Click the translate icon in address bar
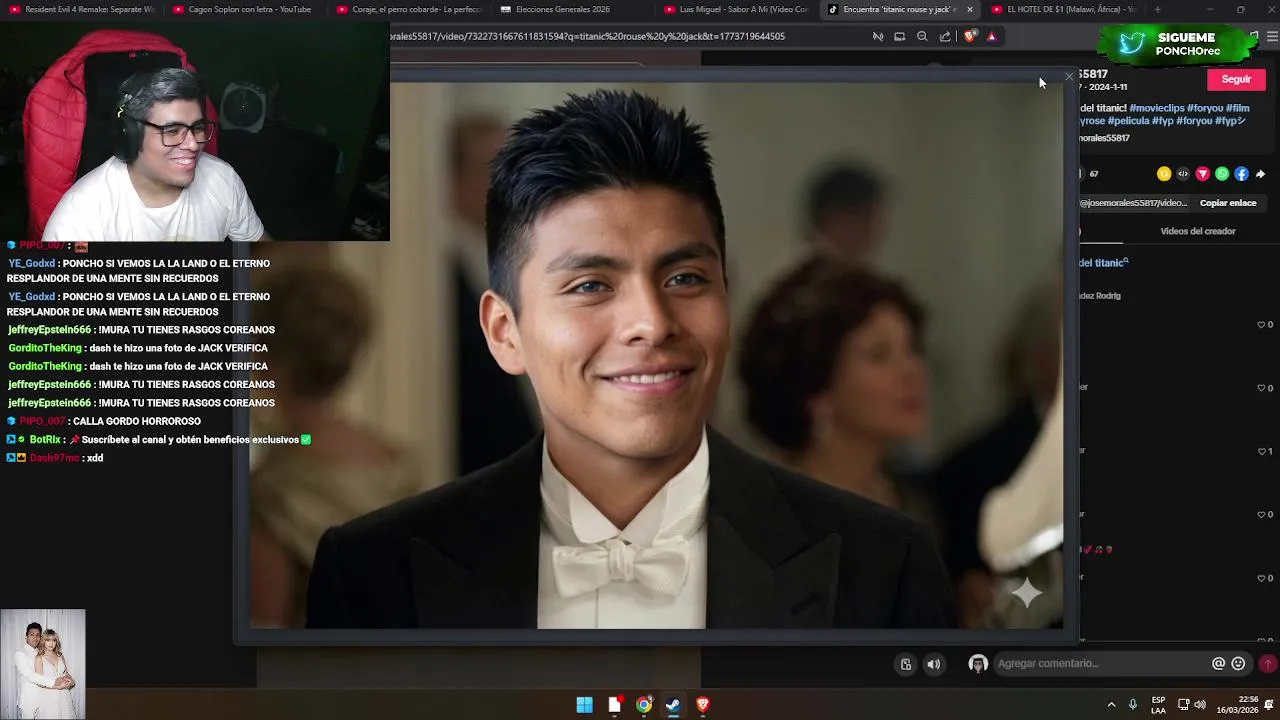Screen dimensions: 1280x720 click(x=877, y=36)
